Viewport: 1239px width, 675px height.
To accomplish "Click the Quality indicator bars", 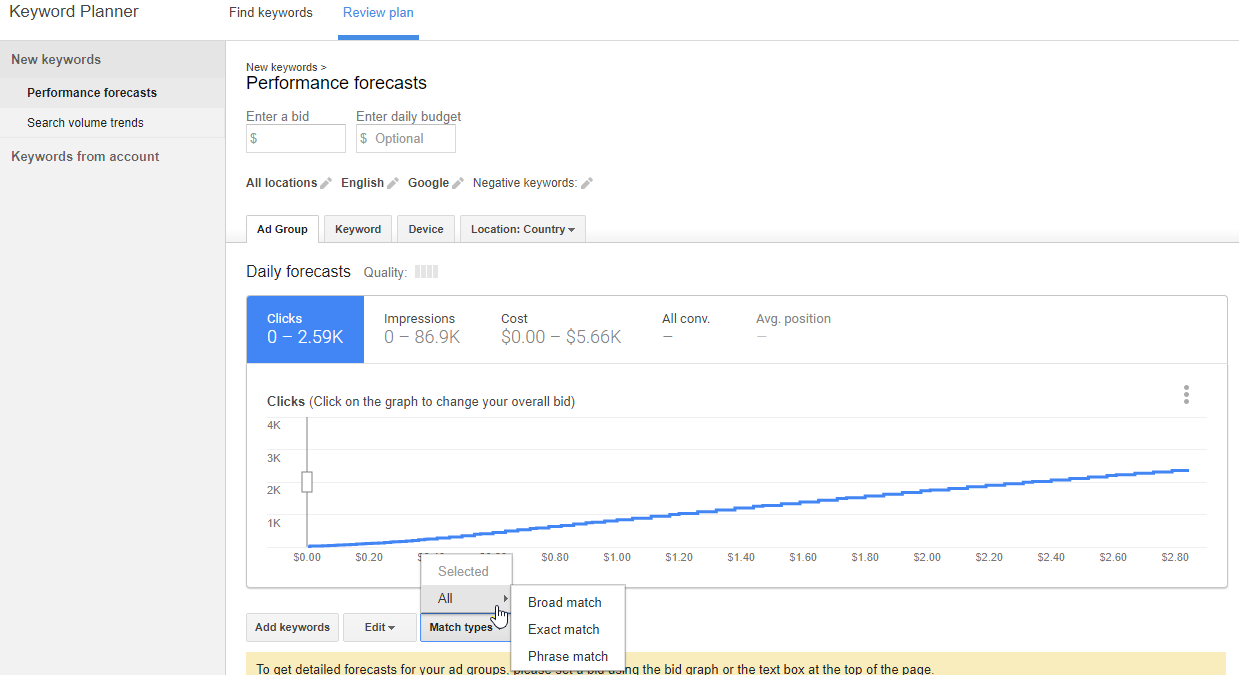I will 427,271.
